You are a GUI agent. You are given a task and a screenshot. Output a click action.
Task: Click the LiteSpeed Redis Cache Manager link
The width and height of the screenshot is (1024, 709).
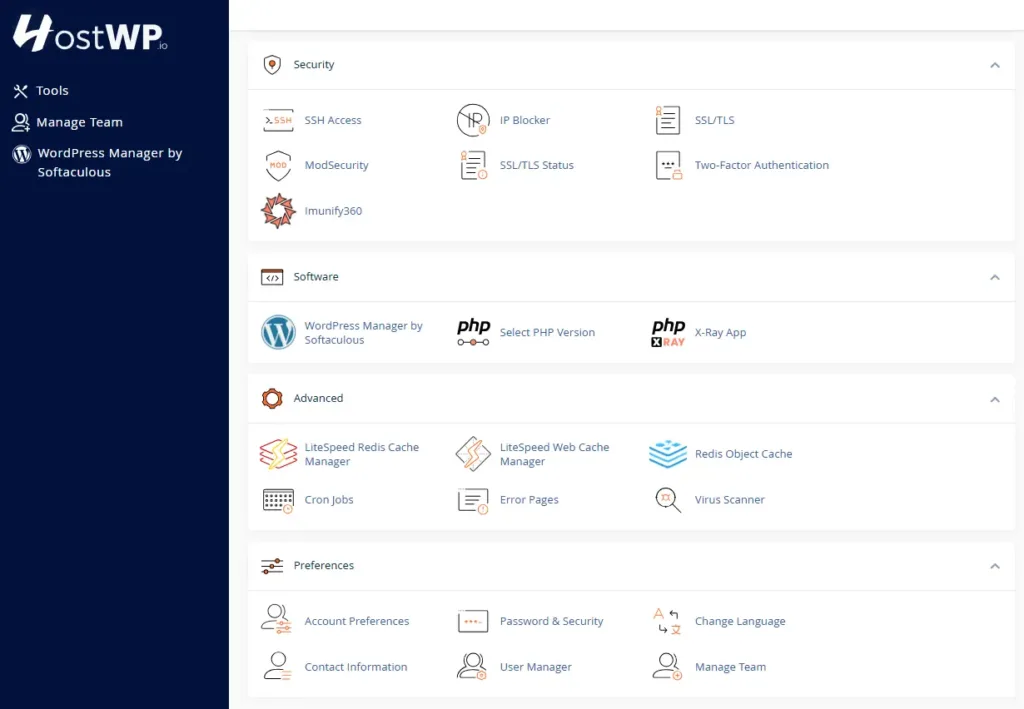coord(362,454)
